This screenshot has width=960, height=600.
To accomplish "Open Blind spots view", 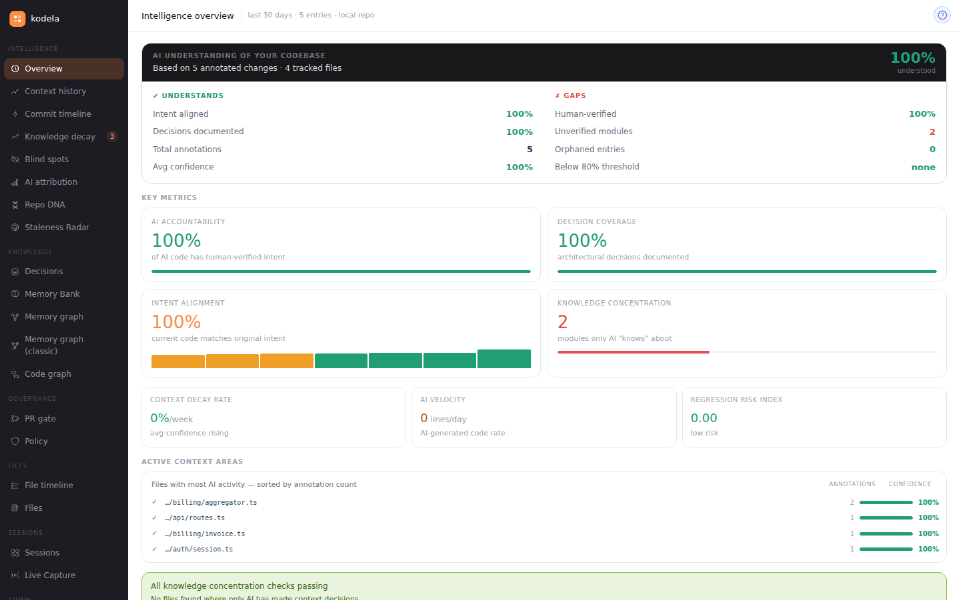I will click(64, 159).
